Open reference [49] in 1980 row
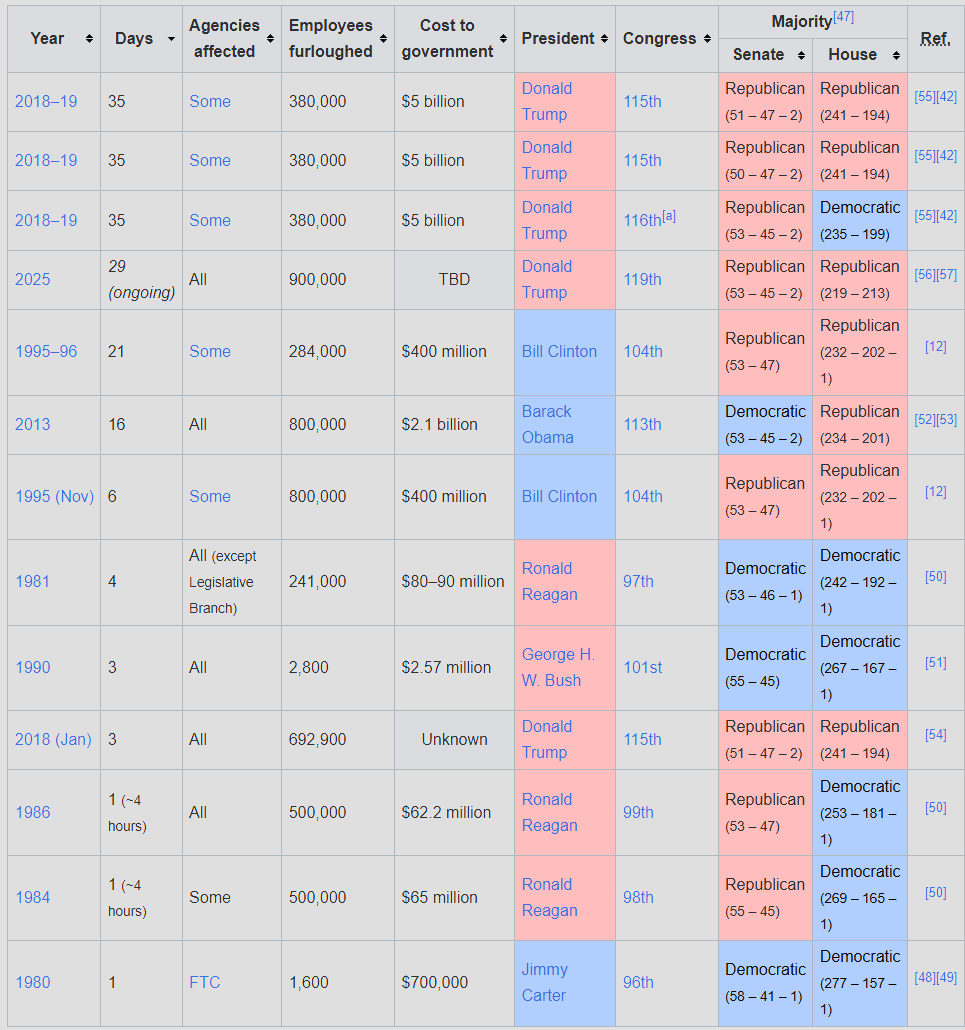 (x=947, y=978)
